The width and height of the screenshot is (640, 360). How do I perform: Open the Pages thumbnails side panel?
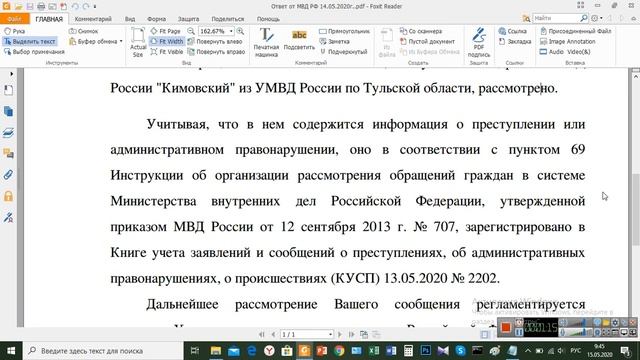tap(8, 111)
